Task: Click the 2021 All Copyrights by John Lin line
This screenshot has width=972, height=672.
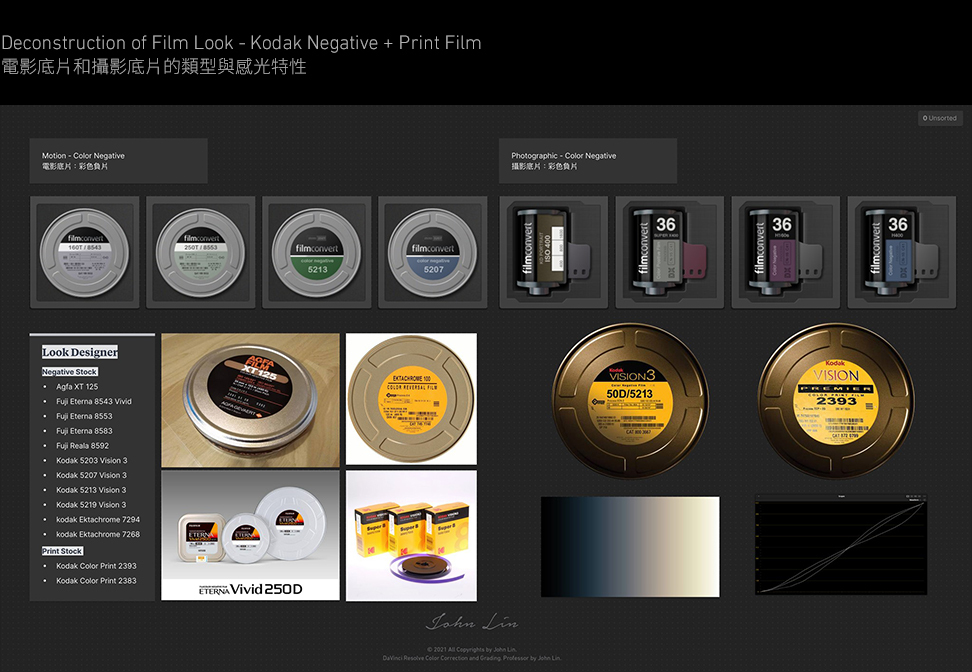Action: tap(472, 650)
